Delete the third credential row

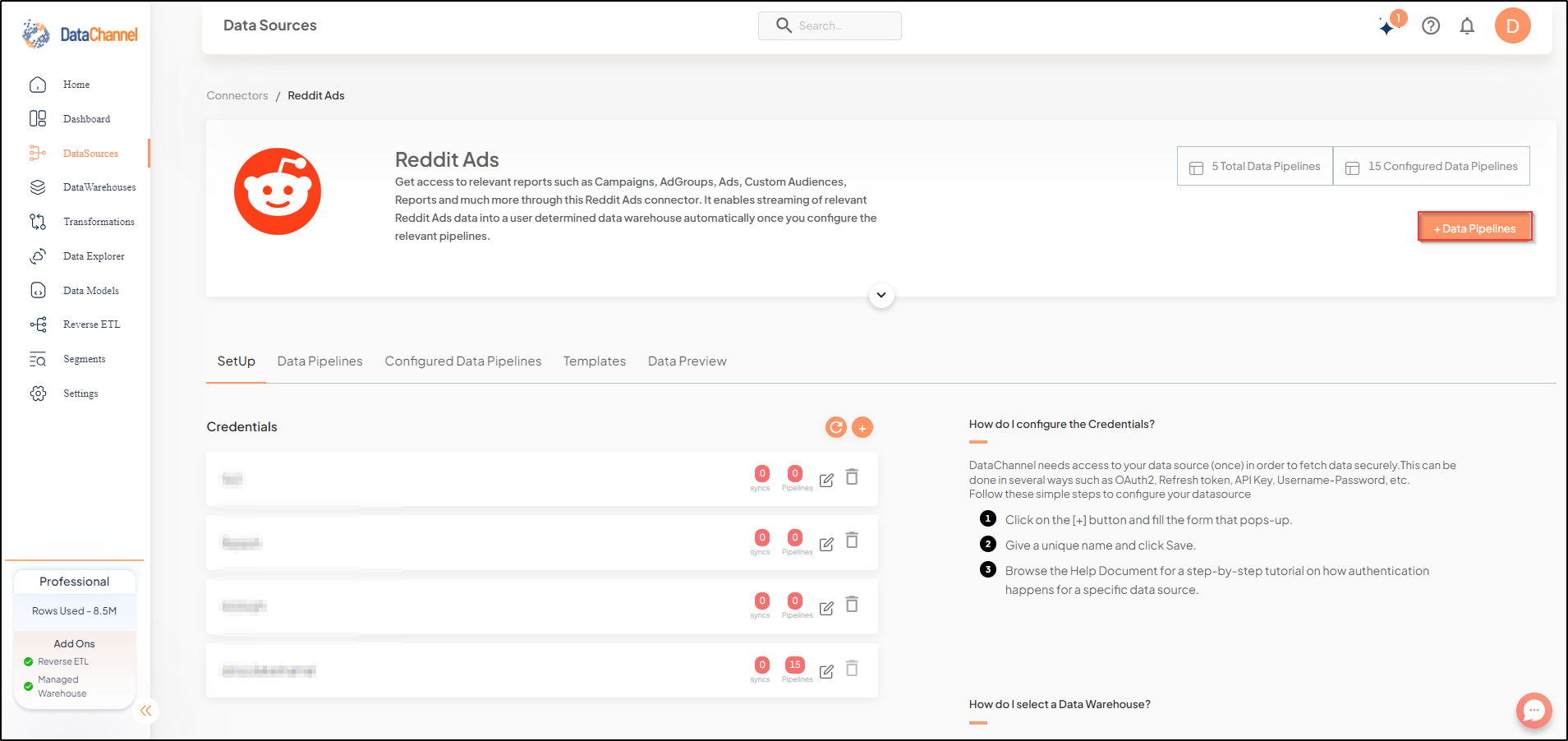pyautogui.click(x=853, y=605)
